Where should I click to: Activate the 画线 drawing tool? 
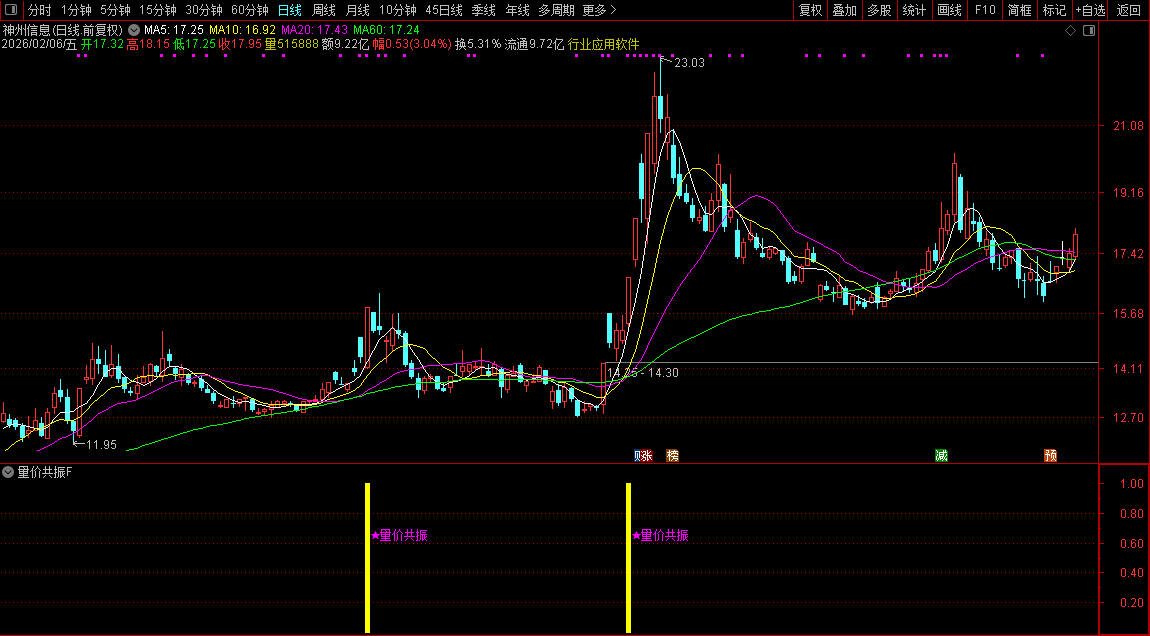[949, 10]
